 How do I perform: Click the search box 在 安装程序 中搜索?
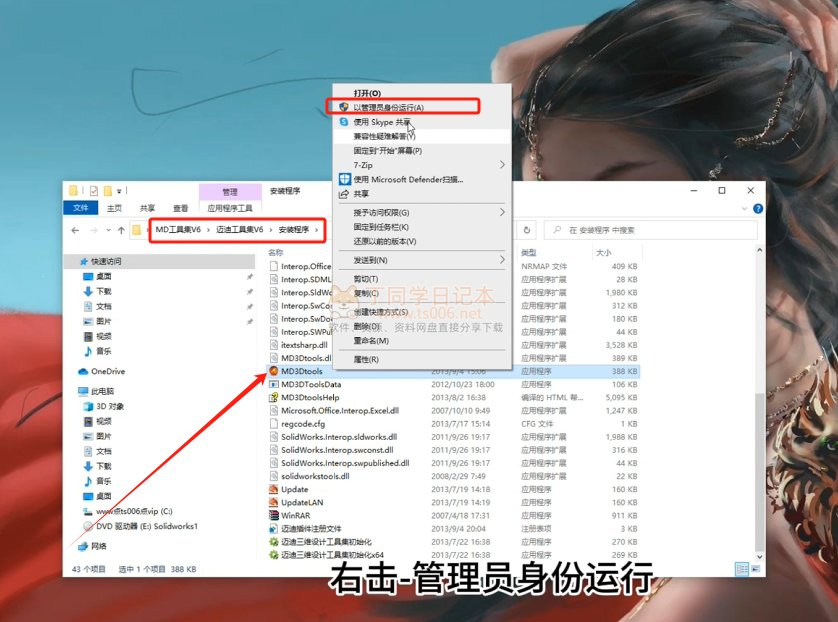650,230
